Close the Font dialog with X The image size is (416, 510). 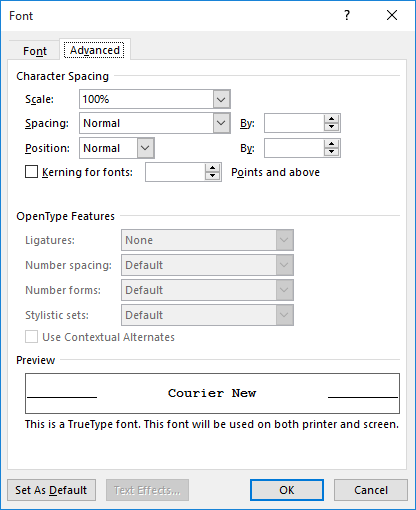392,15
